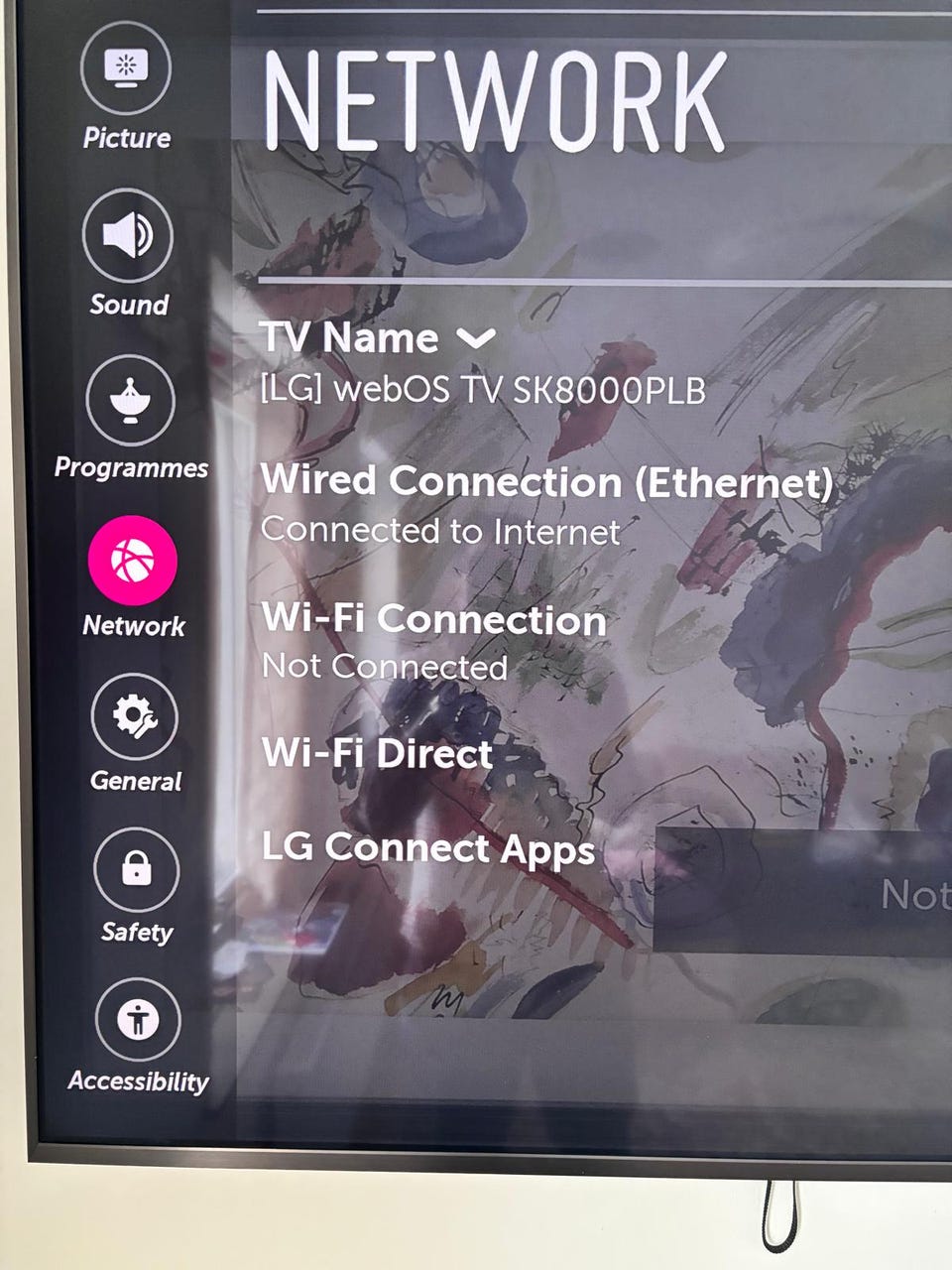Select the highlighted pink Network globe icon
This screenshot has width=952, height=1270.
pyautogui.click(x=133, y=561)
